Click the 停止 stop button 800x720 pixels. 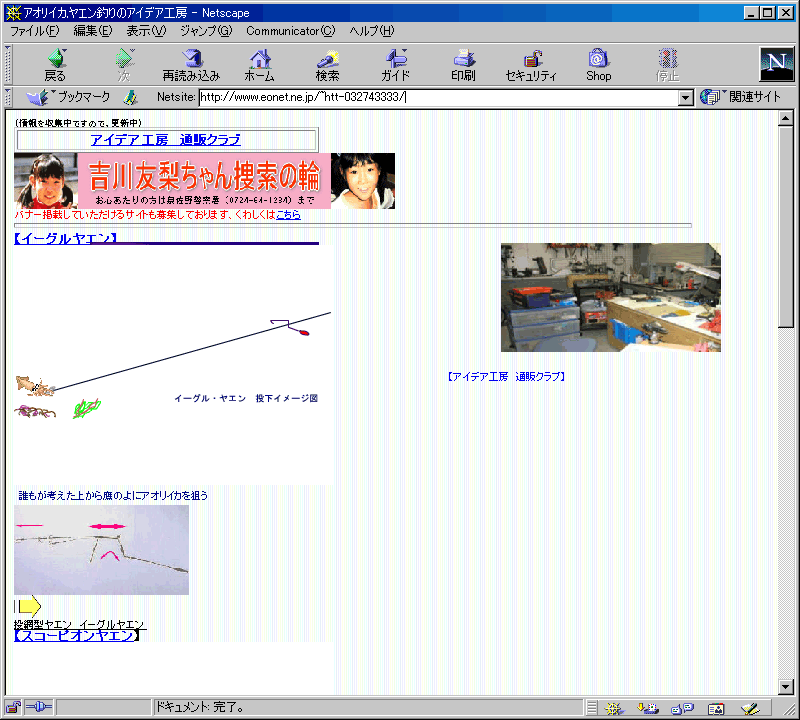667,65
